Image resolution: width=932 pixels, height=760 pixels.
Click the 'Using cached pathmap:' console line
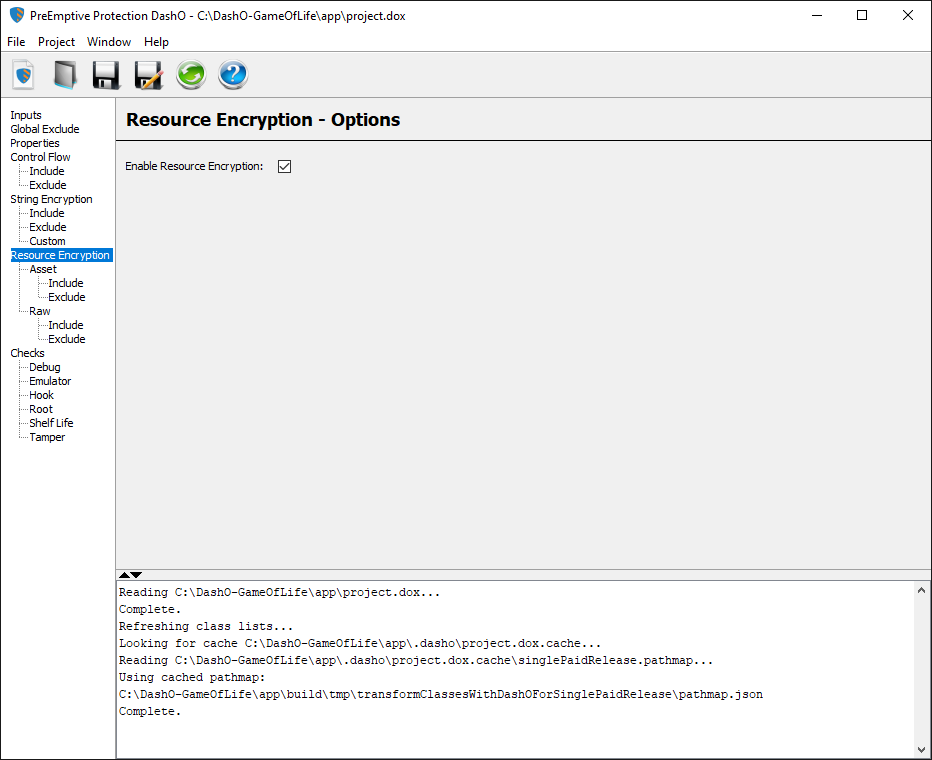pyautogui.click(x=192, y=677)
